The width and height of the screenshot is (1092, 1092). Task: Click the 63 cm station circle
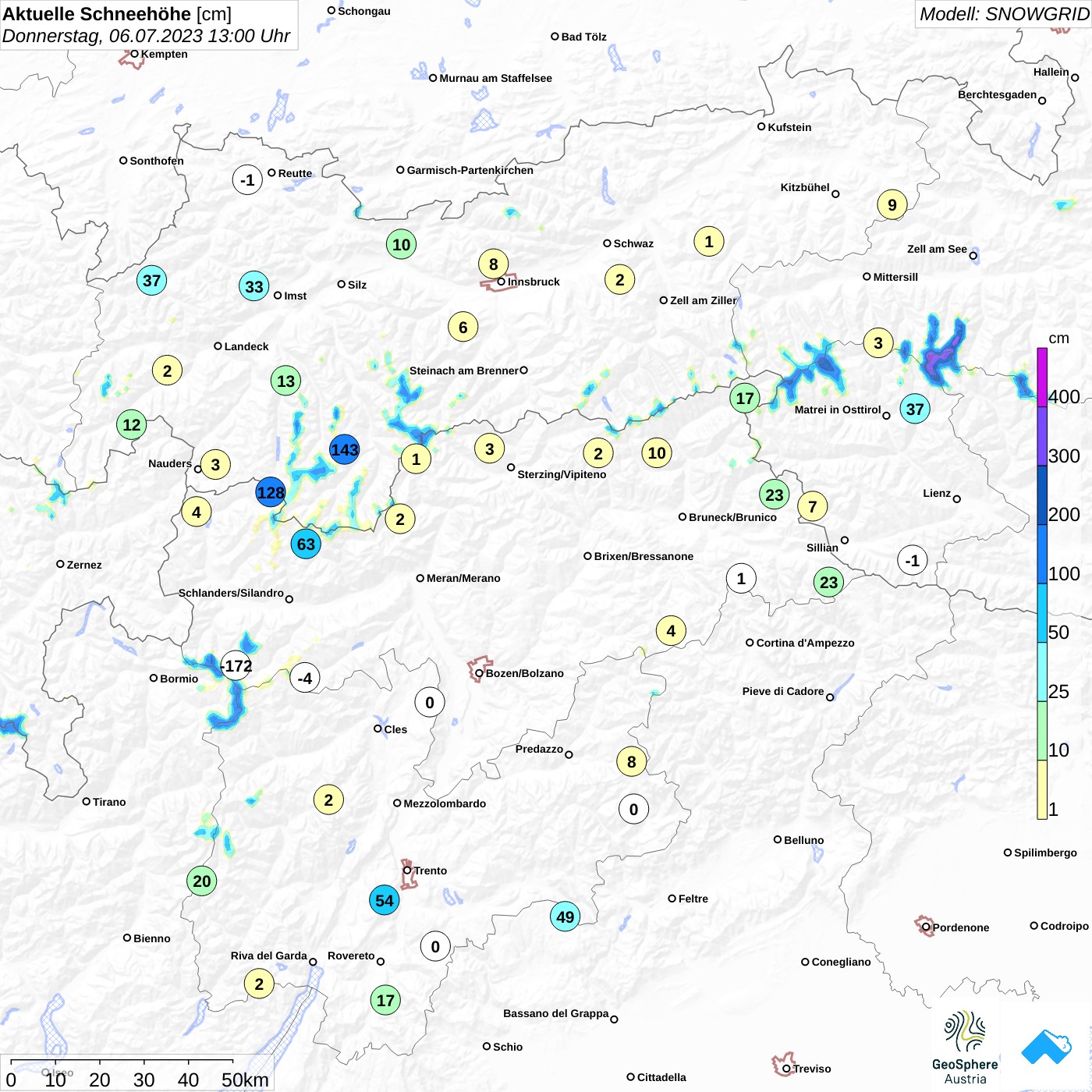coord(306,544)
